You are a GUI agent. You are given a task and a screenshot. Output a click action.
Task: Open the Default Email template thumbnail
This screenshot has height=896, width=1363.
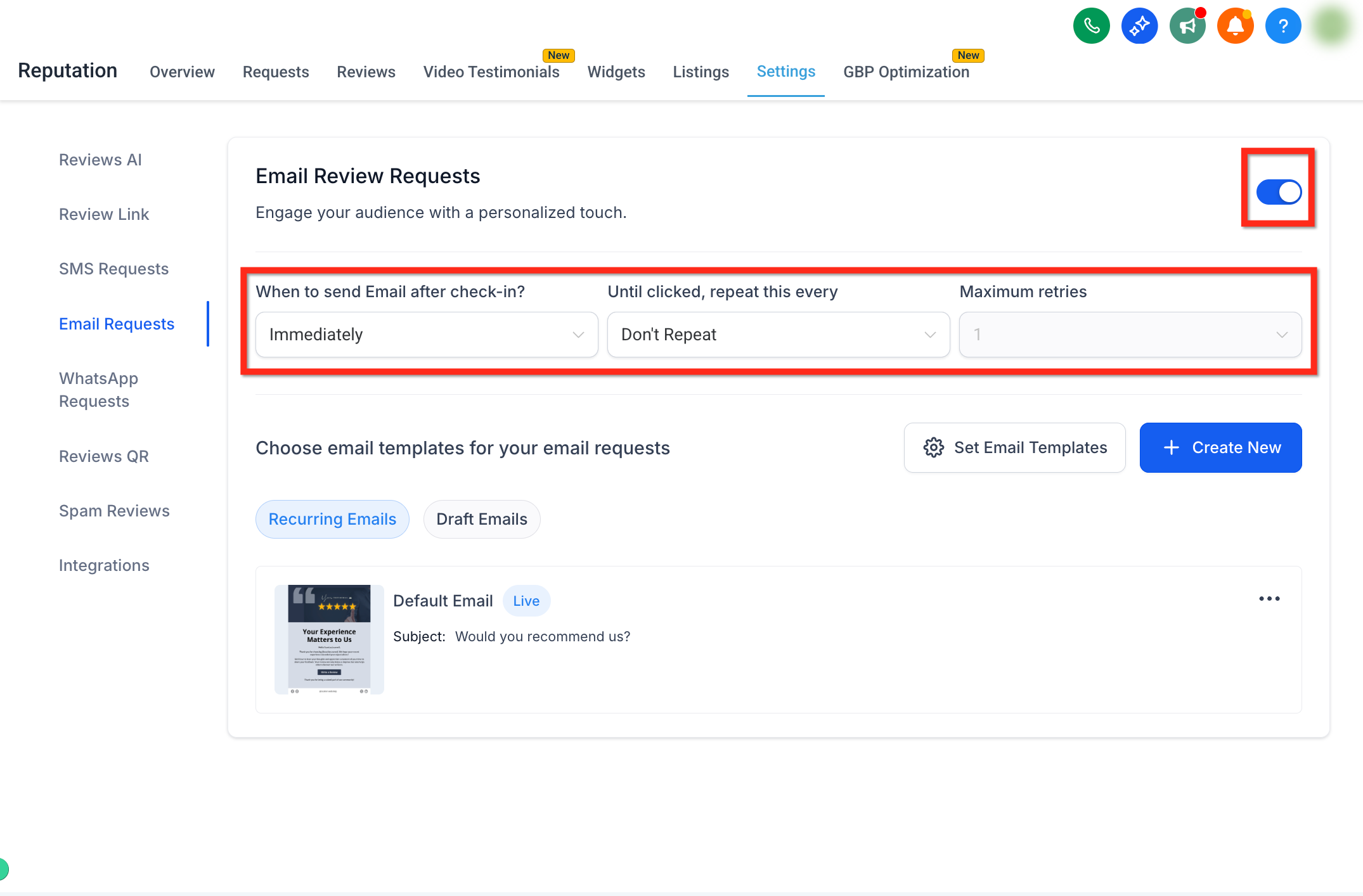tap(329, 639)
